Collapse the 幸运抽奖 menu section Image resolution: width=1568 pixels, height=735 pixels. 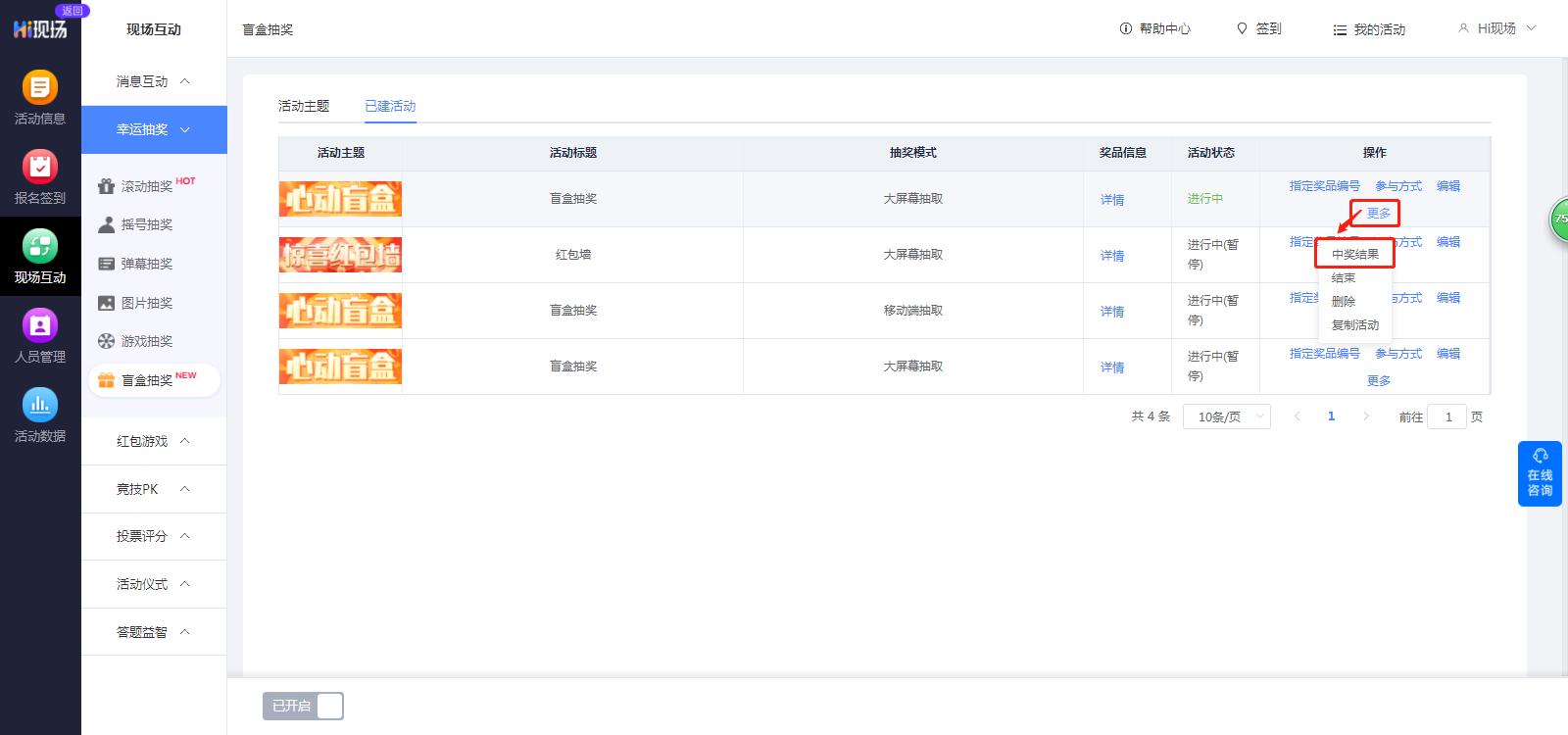pyautogui.click(x=154, y=129)
